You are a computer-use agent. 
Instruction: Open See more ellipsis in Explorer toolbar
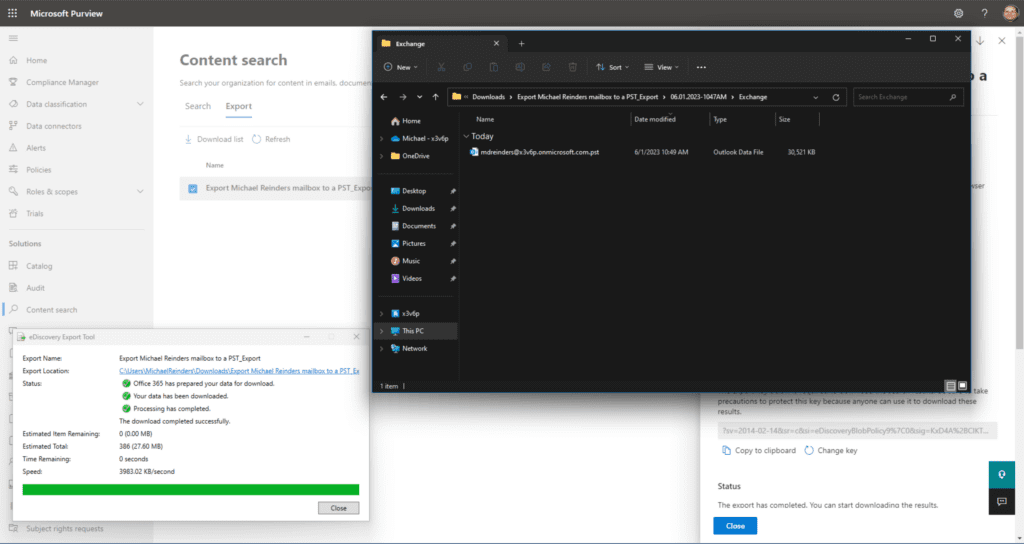tap(701, 67)
